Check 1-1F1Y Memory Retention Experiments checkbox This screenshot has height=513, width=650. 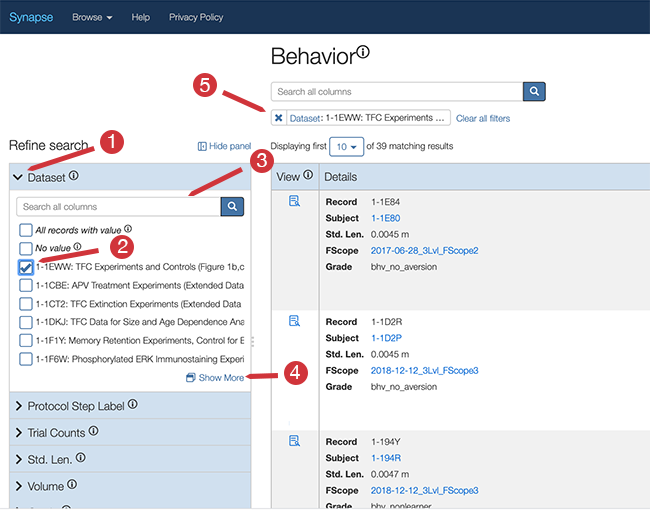tap(26, 340)
